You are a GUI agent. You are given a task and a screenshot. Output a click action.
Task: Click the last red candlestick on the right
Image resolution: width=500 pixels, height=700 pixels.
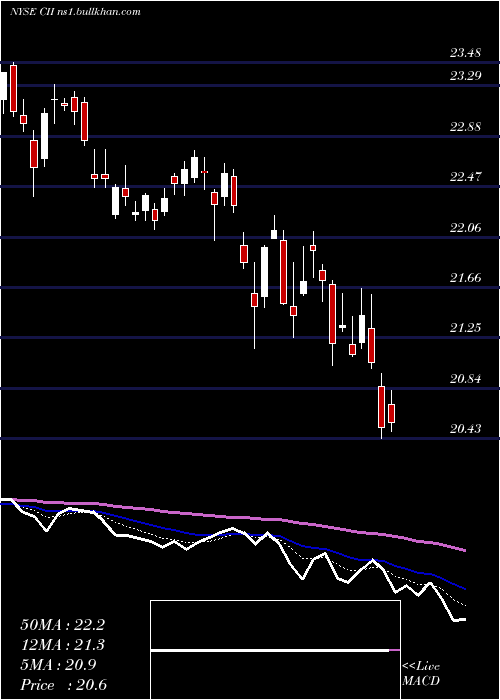(392, 411)
